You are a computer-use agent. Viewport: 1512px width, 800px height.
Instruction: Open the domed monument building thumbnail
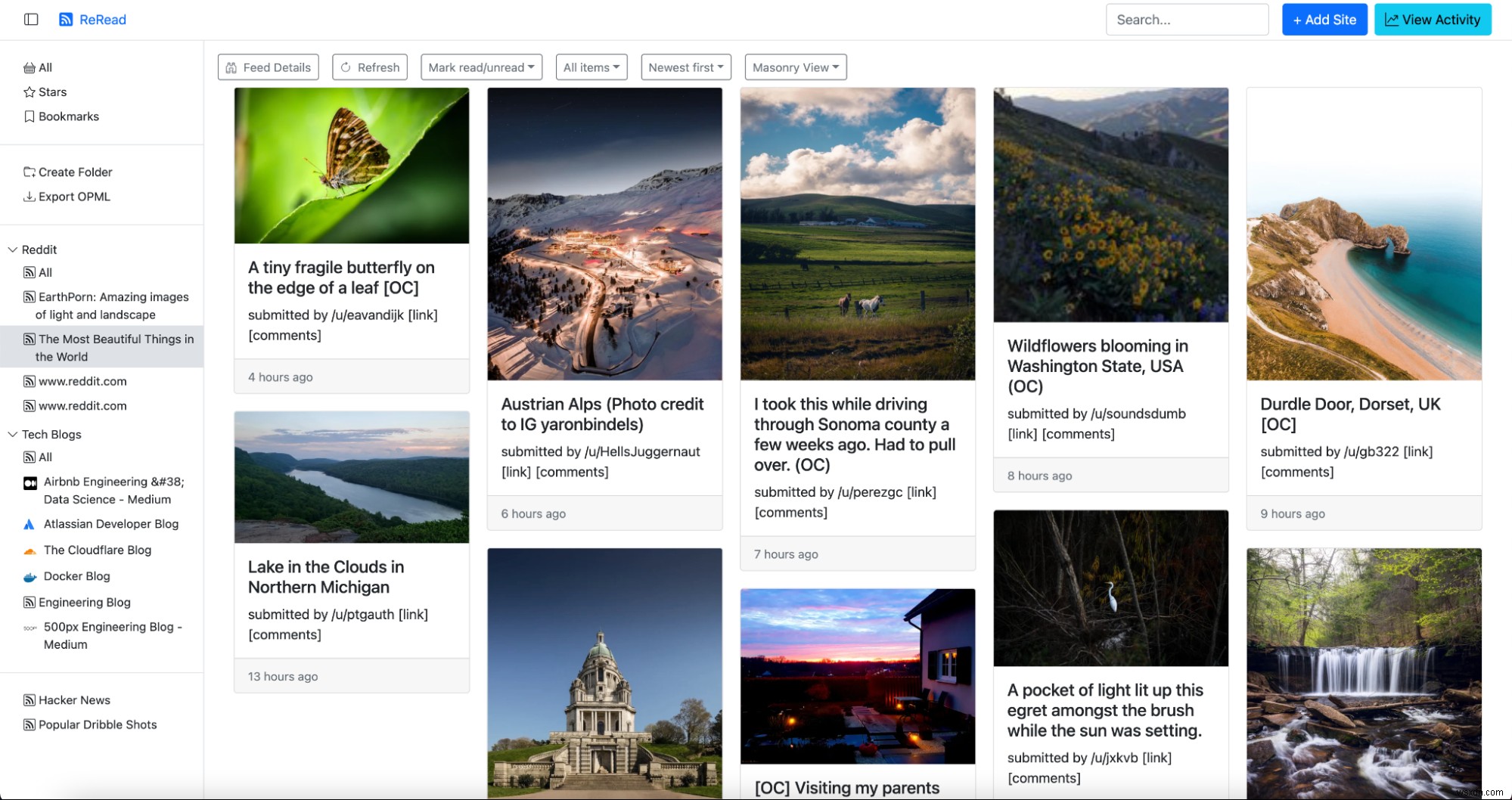pos(604,673)
